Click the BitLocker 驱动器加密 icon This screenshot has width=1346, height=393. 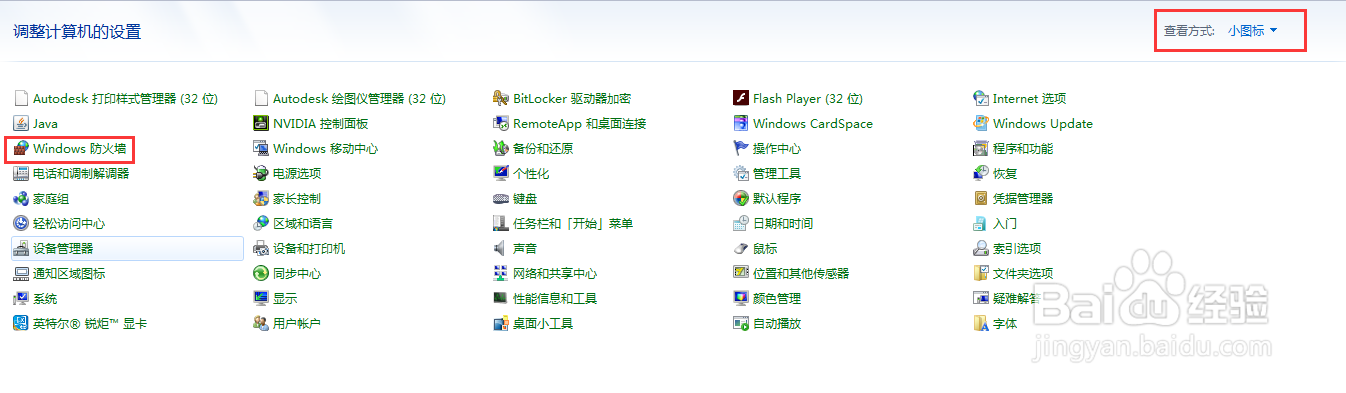pyautogui.click(x=501, y=99)
